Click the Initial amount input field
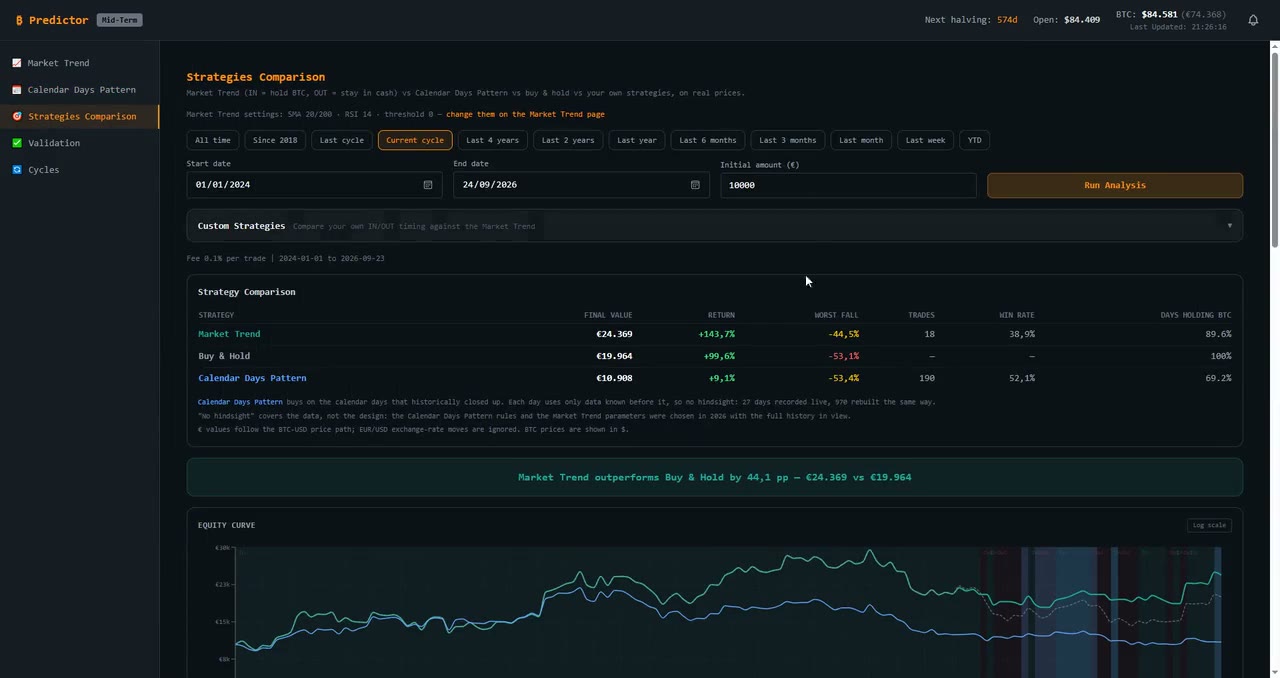Viewport: 1280px width, 678px height. pos(848,185)
